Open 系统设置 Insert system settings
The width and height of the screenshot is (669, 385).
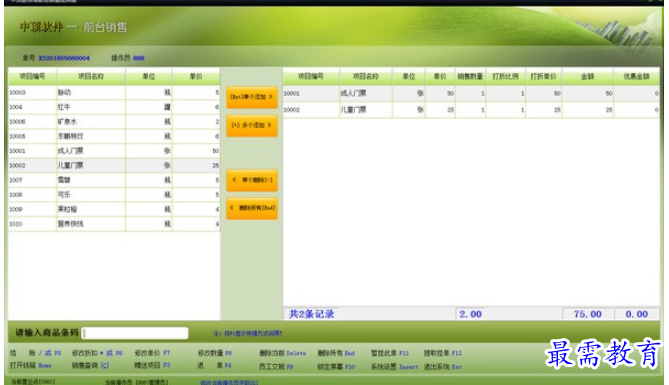coord(394,366)
